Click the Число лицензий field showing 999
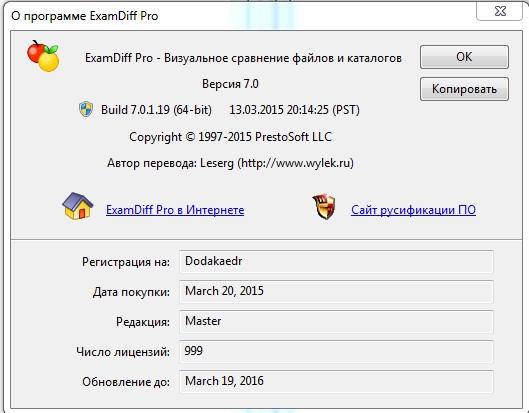The image size is (529, 413). pos(336,351)
